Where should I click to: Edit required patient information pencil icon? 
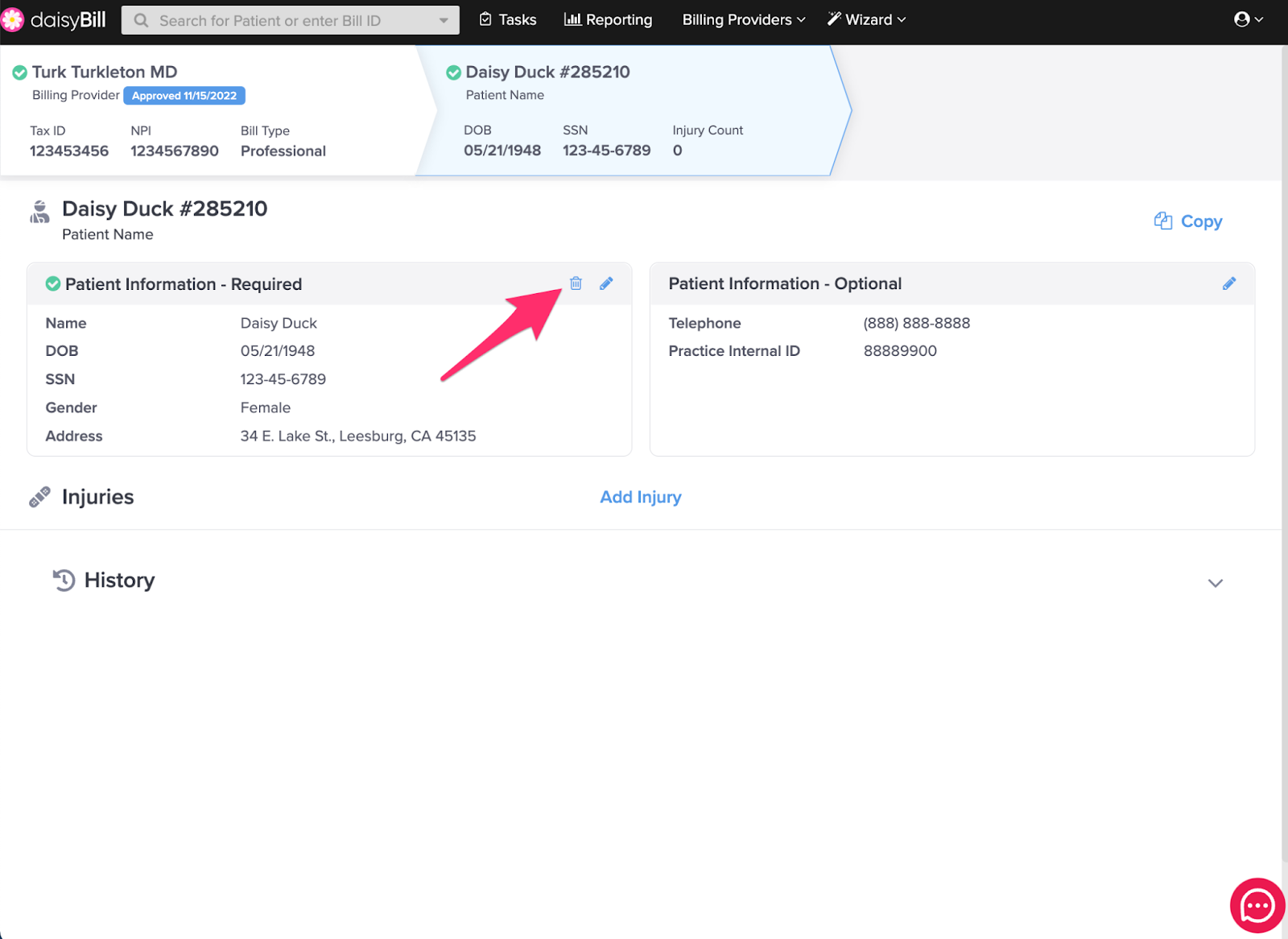(x=606, y=283)
